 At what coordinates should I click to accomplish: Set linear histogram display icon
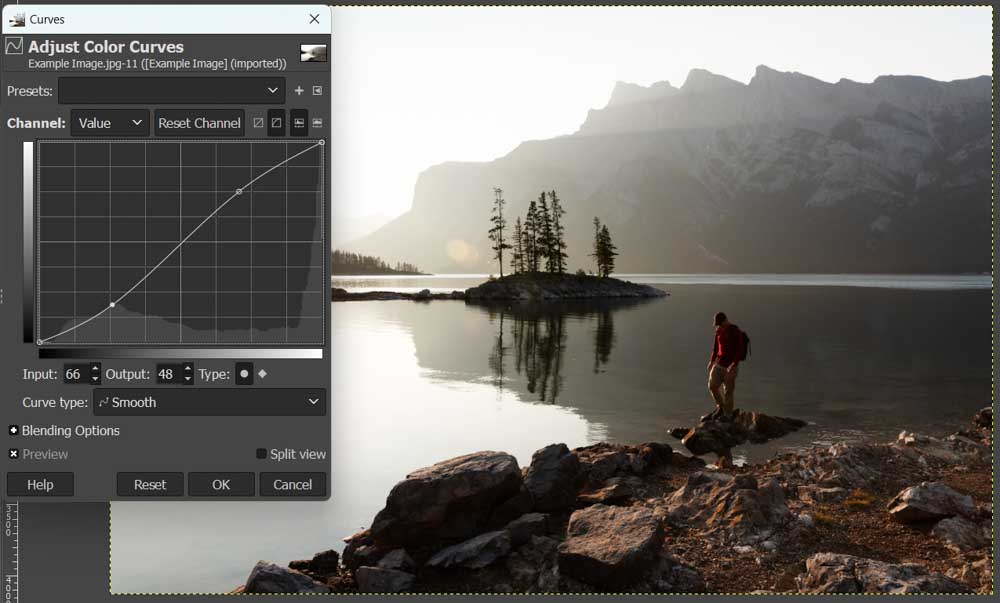(298, 123)
